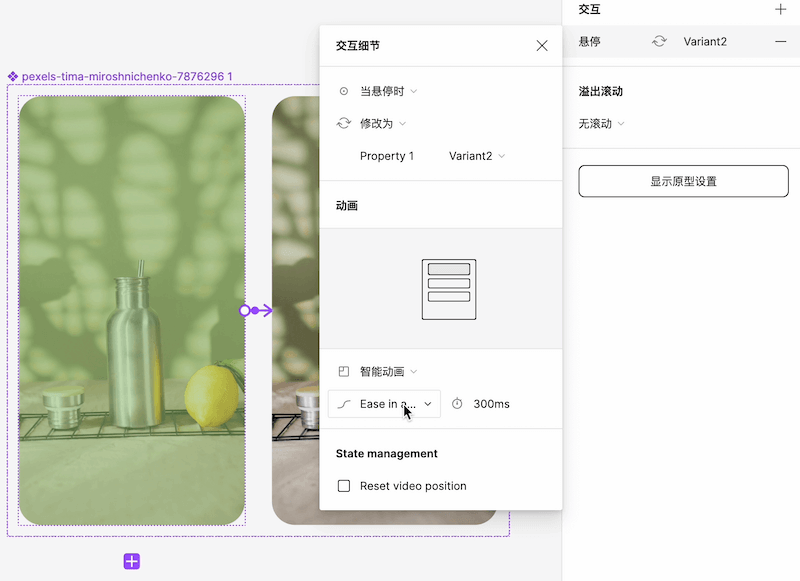Open the 智能动画 animation type dropdown
Image resolution: width=800 pixels, height=581 pixels.
coord(388,372)
